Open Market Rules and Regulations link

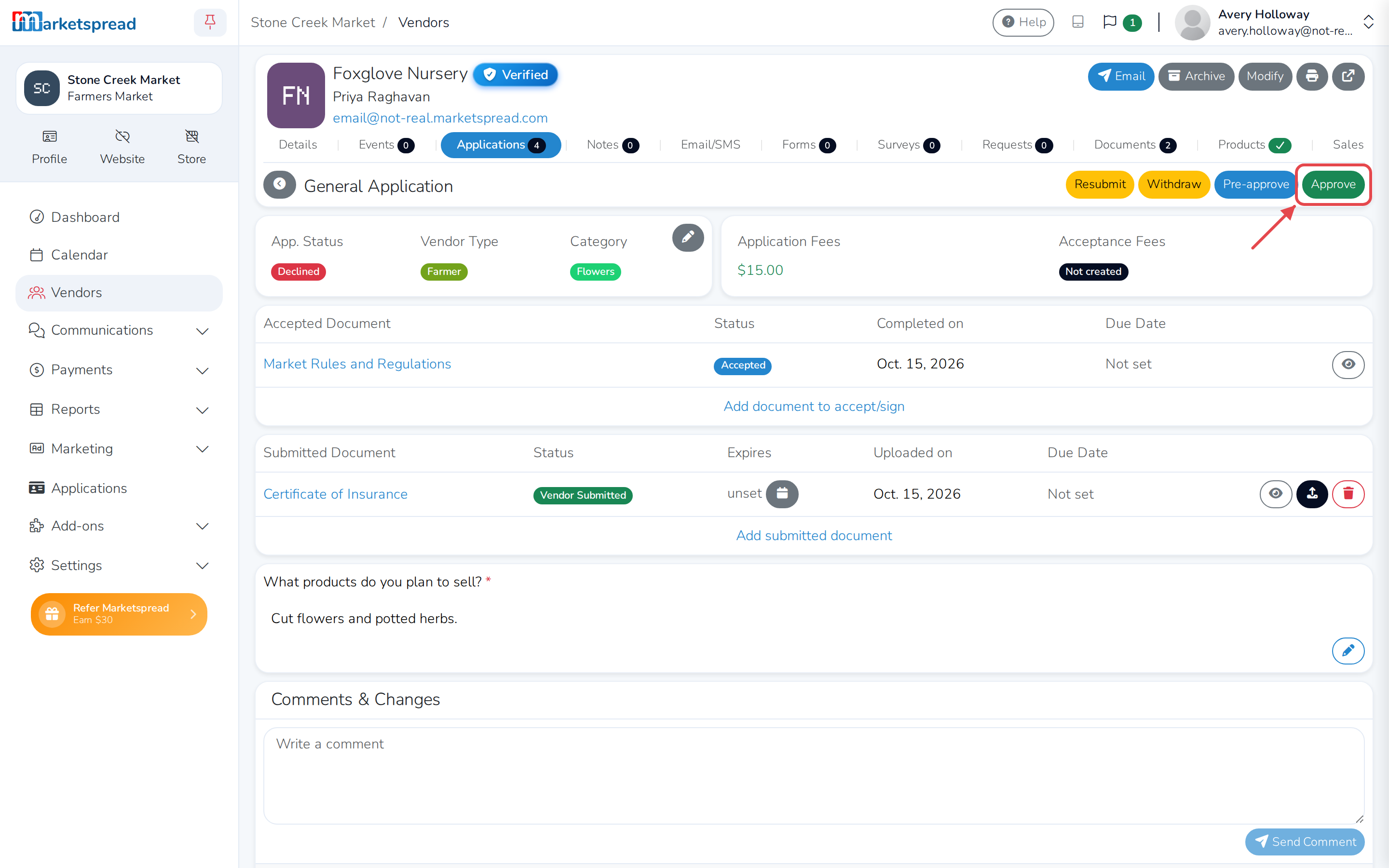(357, 364)
